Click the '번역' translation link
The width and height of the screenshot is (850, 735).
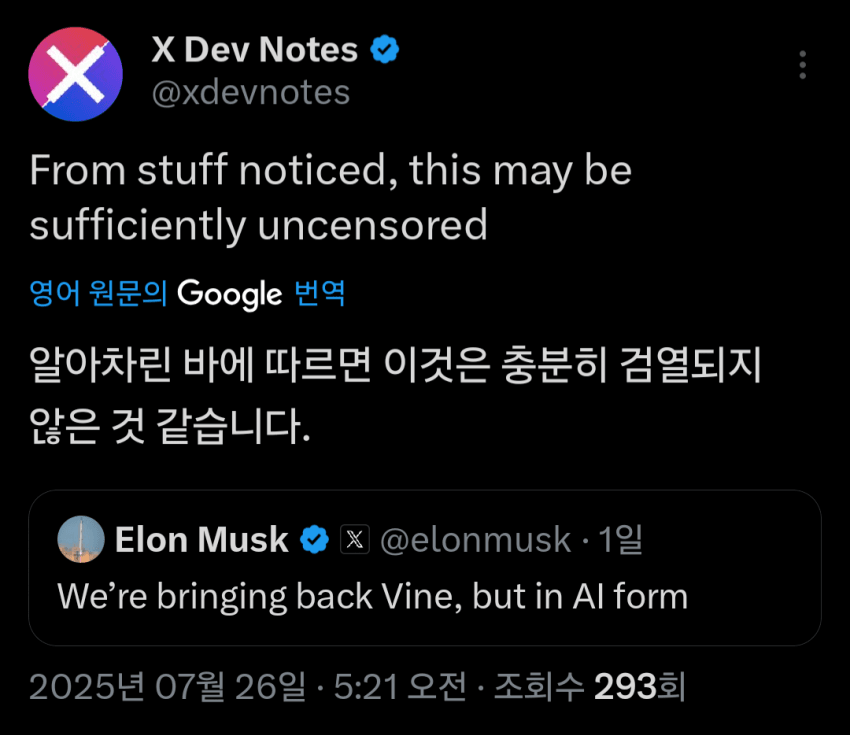click(320, 293)
